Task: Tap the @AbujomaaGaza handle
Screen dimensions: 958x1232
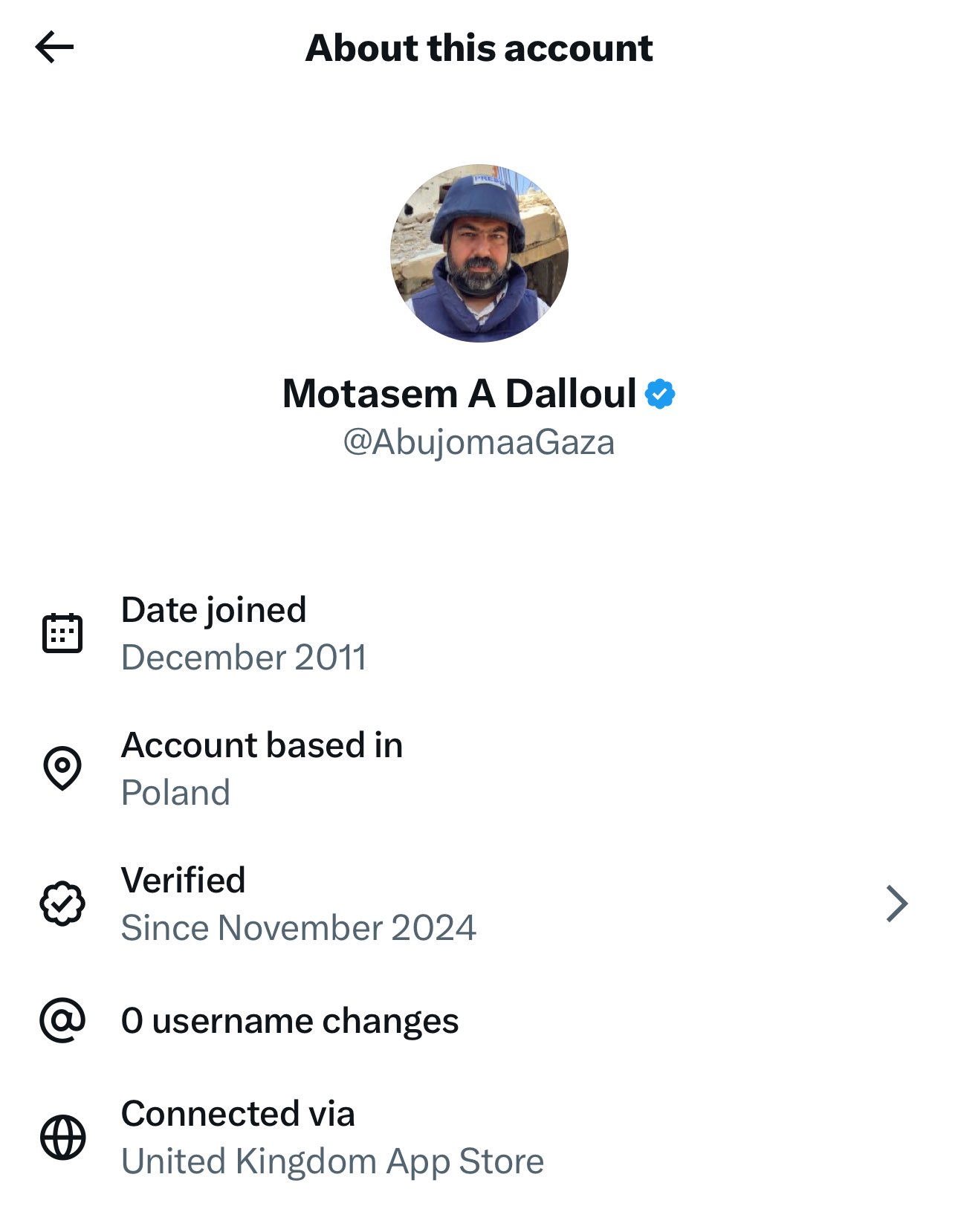Action: [479, 442]
